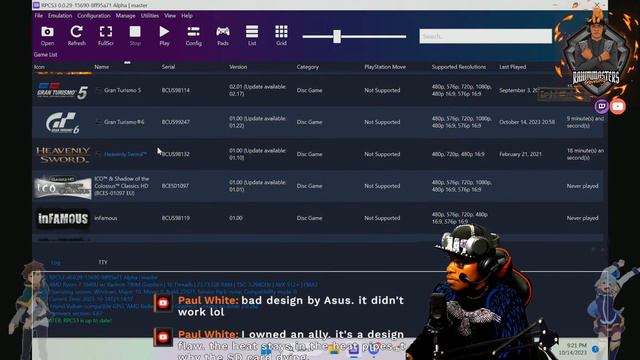Click the October 14, 2023 last played cell

[527, 122]
